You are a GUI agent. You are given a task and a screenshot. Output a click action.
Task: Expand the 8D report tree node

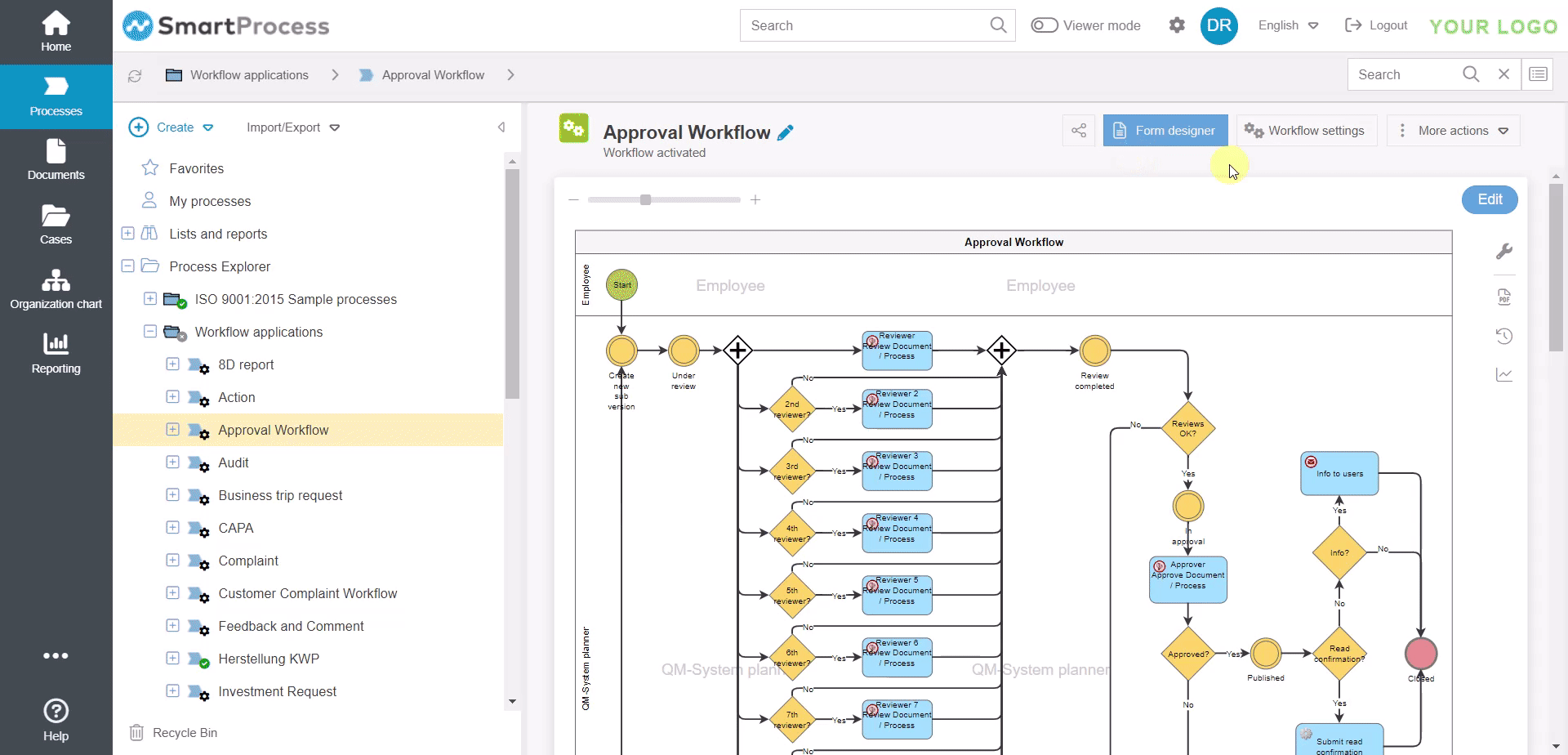point(172,364)
